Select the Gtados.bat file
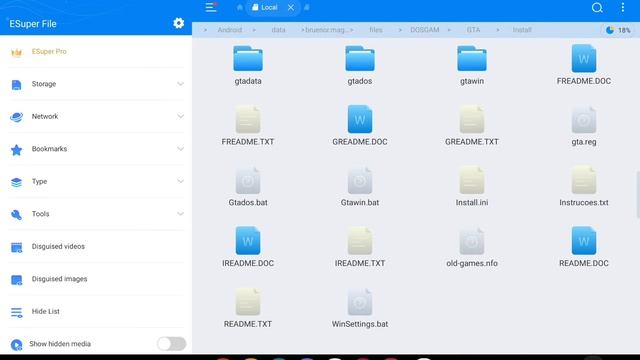This screenshot has height=360, width=640. tap(248, 187)
